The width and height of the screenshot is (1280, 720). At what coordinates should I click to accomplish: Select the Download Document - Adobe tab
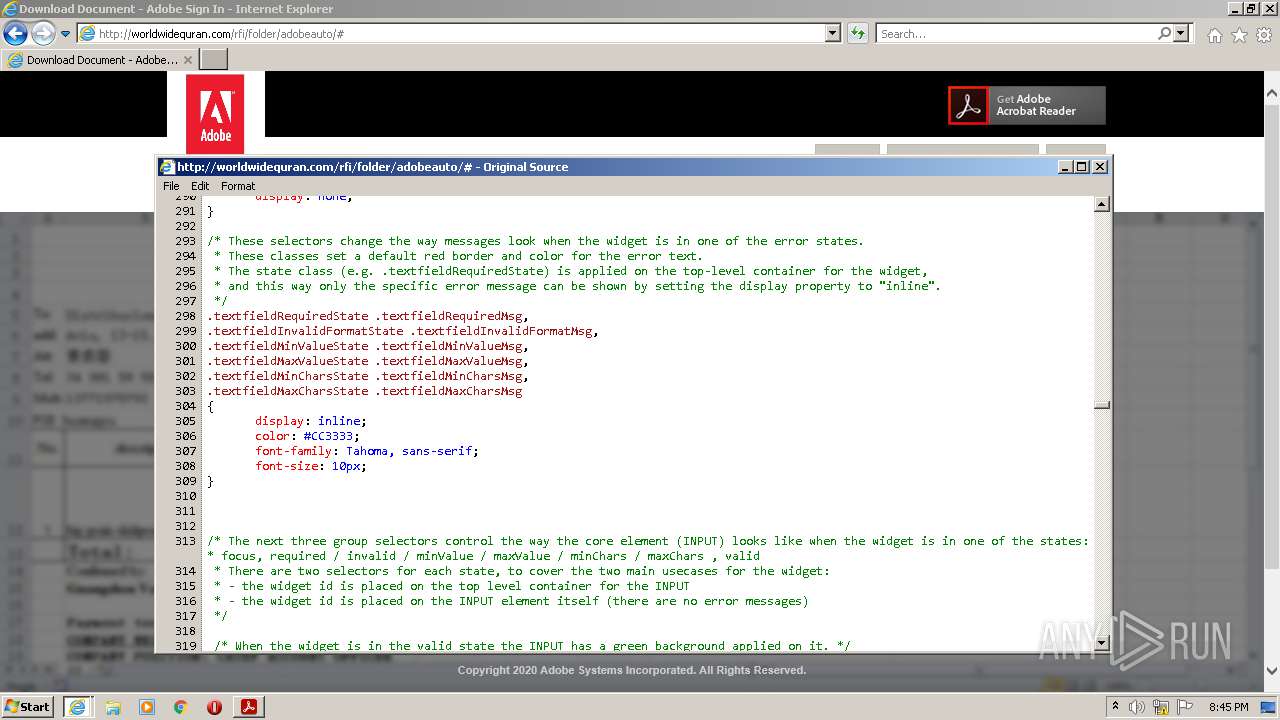[100, 60]
